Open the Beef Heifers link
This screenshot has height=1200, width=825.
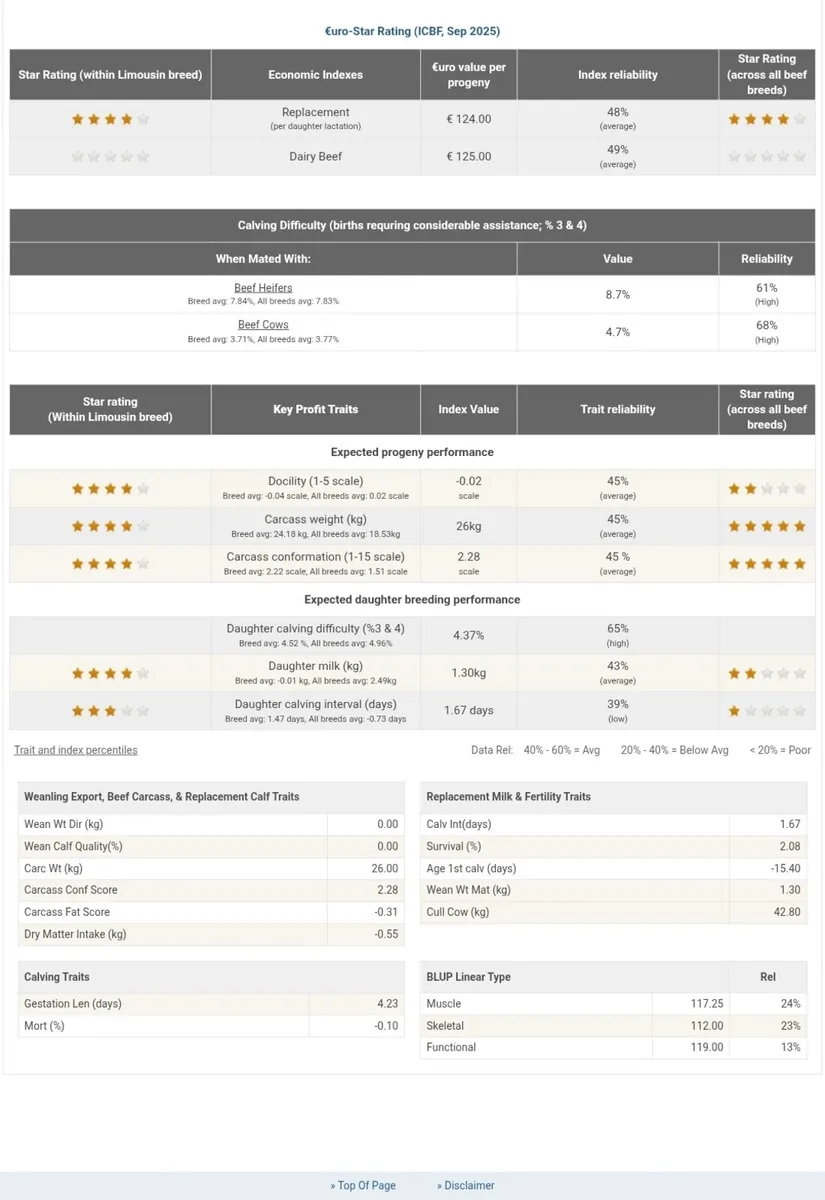click(263, 288)
